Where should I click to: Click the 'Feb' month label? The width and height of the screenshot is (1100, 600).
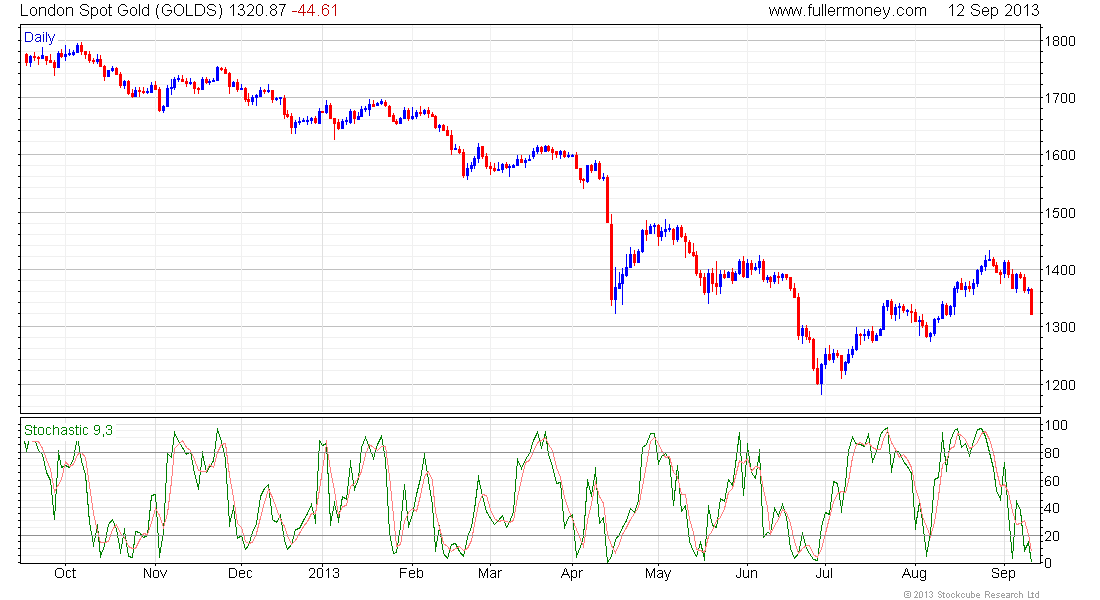[x=411, y=573]
